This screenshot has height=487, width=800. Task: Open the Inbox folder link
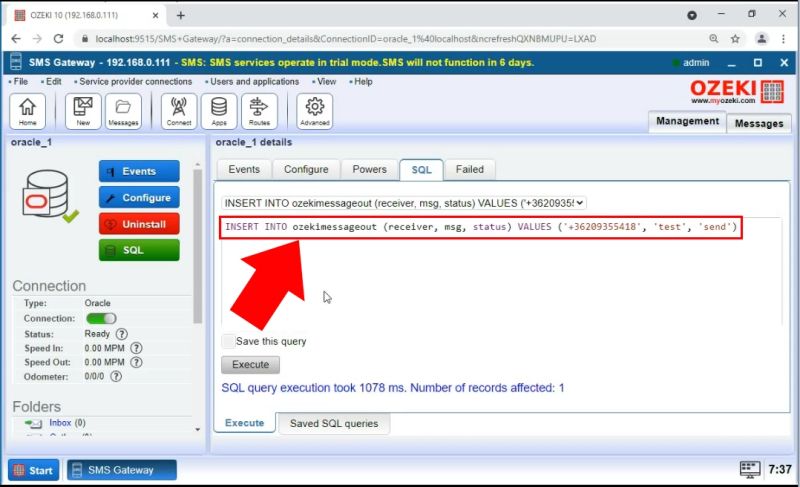click(x=60, y=423)
